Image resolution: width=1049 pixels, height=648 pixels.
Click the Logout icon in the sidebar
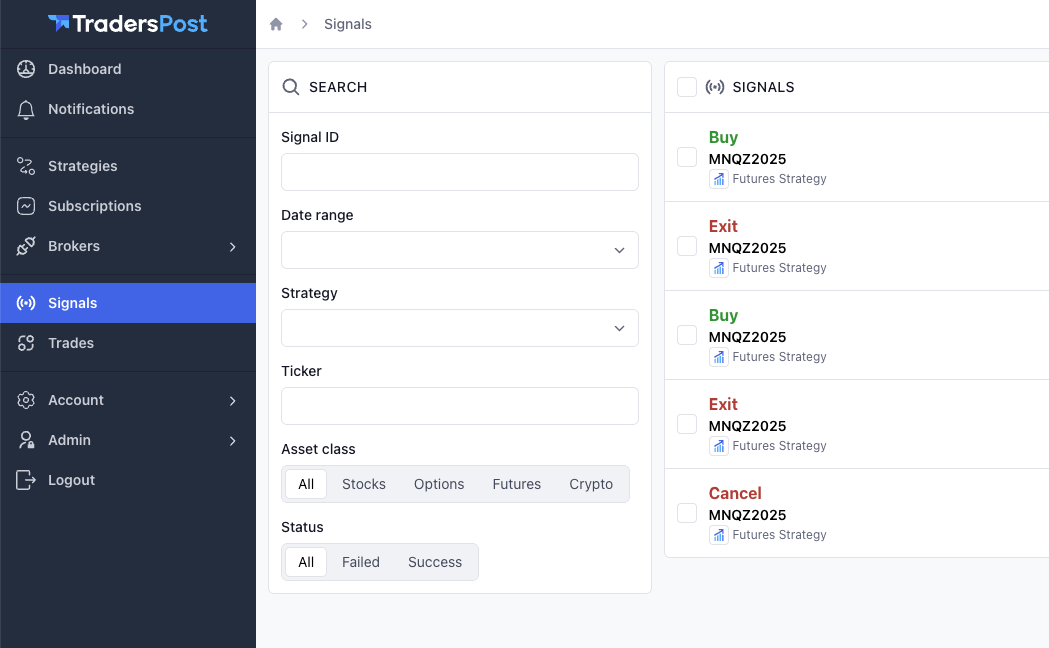(x=27, y=480)
